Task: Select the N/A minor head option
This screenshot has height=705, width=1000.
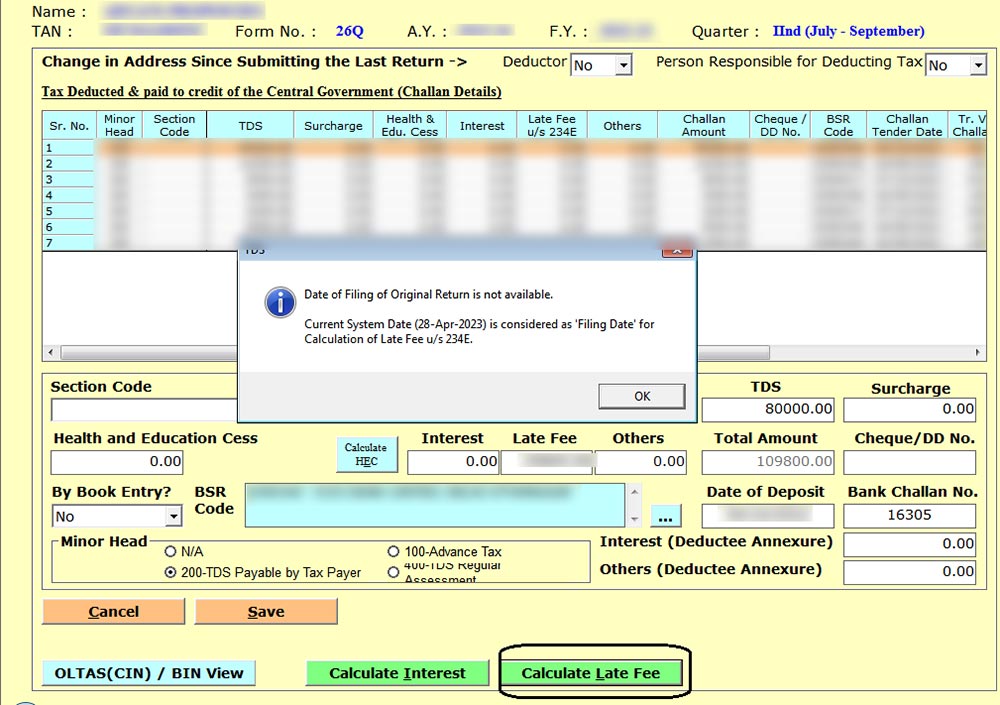Action: pyautogui.click(x=171, y=551)
